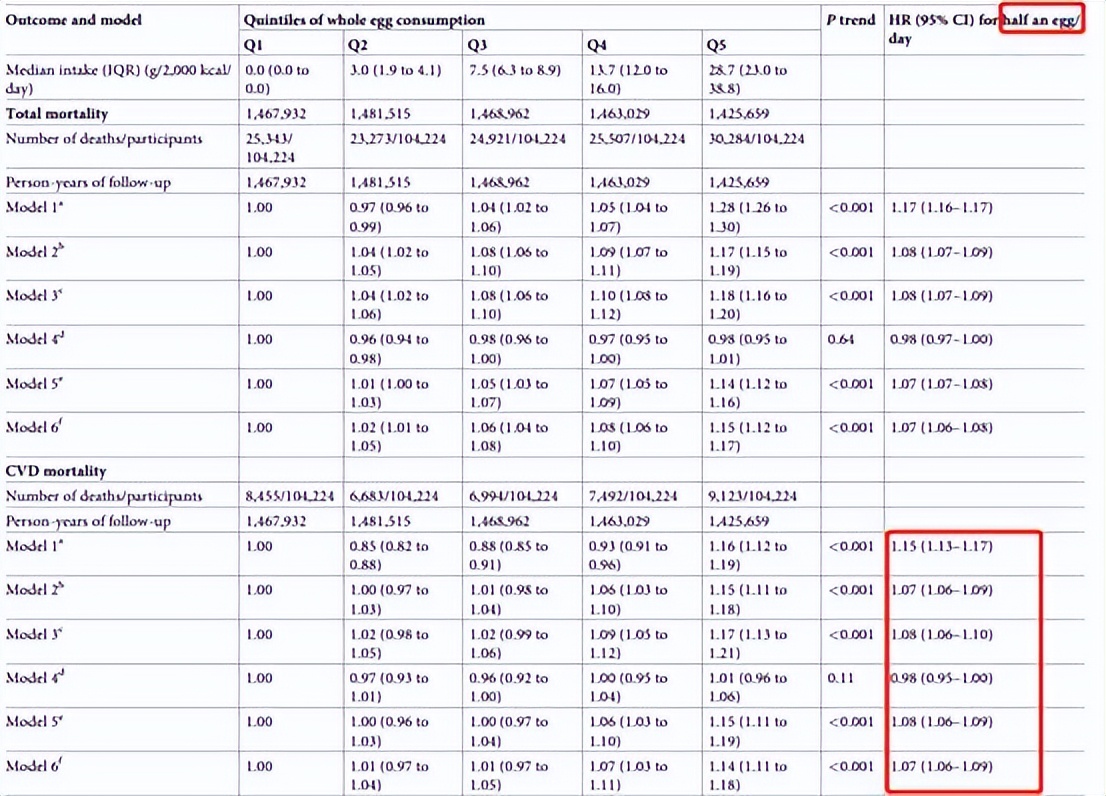Click the 'Outcome and model' column header
Image resolution: width=1106 pixels, height=796 pixels.
pos(73,20)
